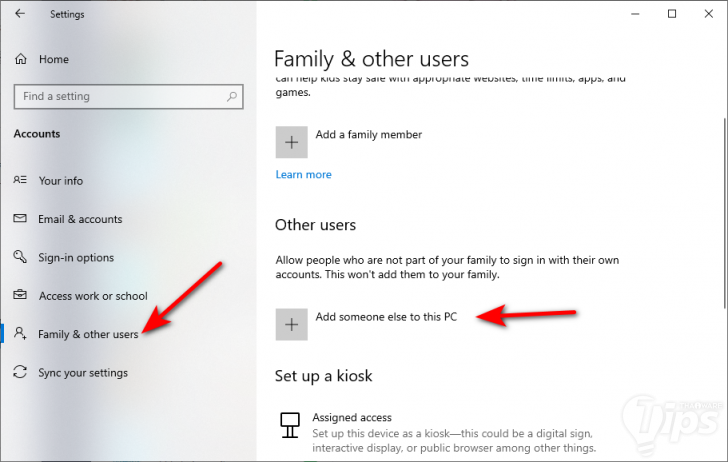Open Home via the house icon
The height and width of the screenshot is (462, 728).
click(20, 60)
